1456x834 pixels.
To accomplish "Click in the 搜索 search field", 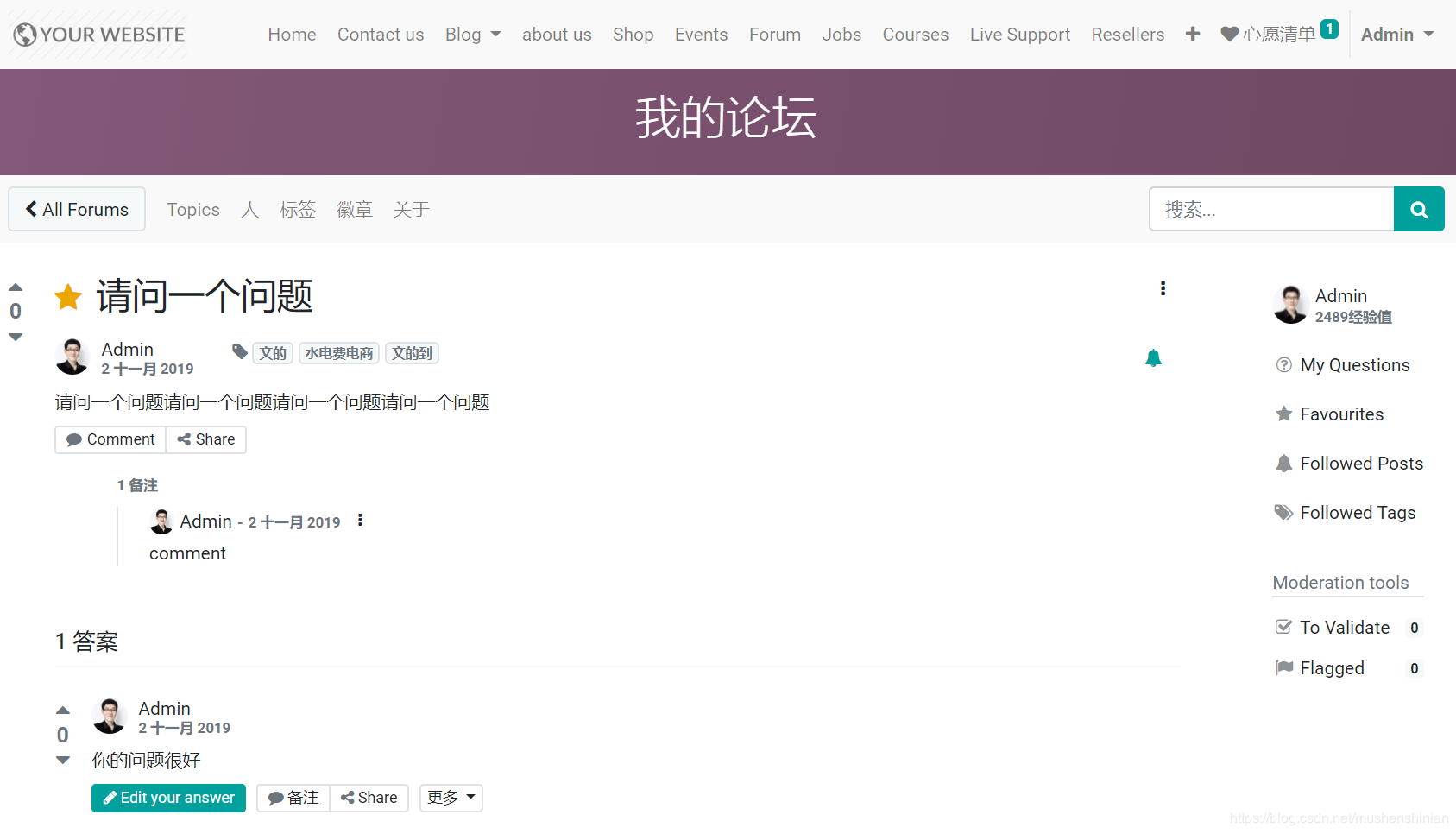I will 1270,210.
